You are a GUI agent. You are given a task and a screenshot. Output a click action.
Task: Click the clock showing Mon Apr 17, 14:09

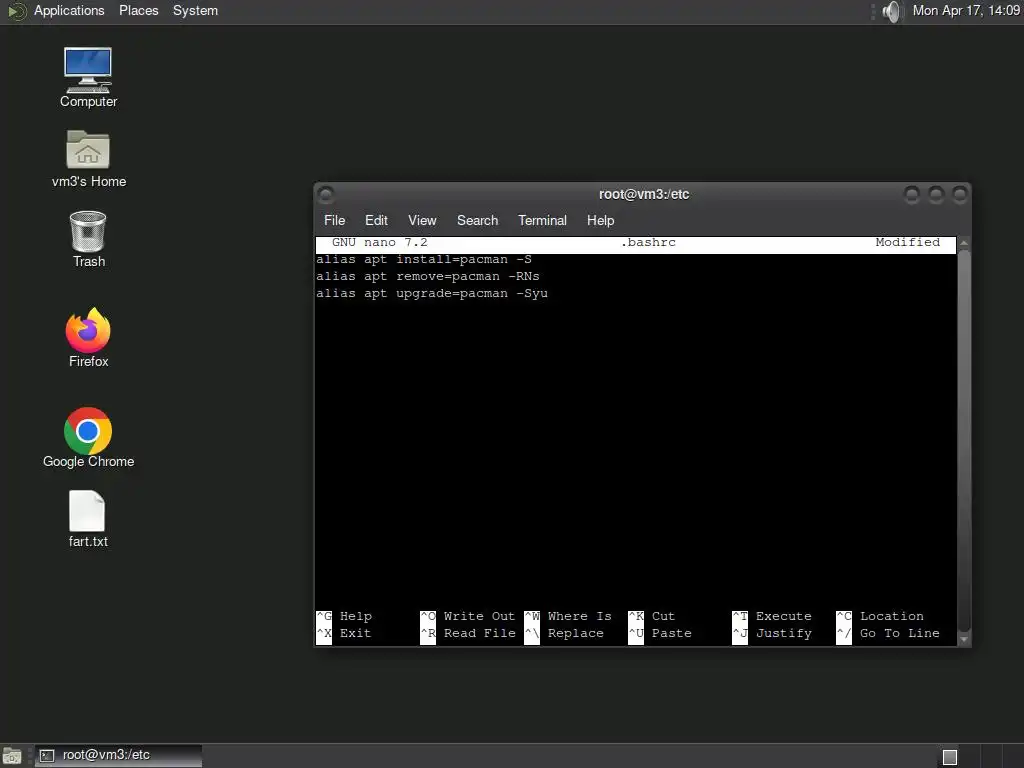point(966,10)
